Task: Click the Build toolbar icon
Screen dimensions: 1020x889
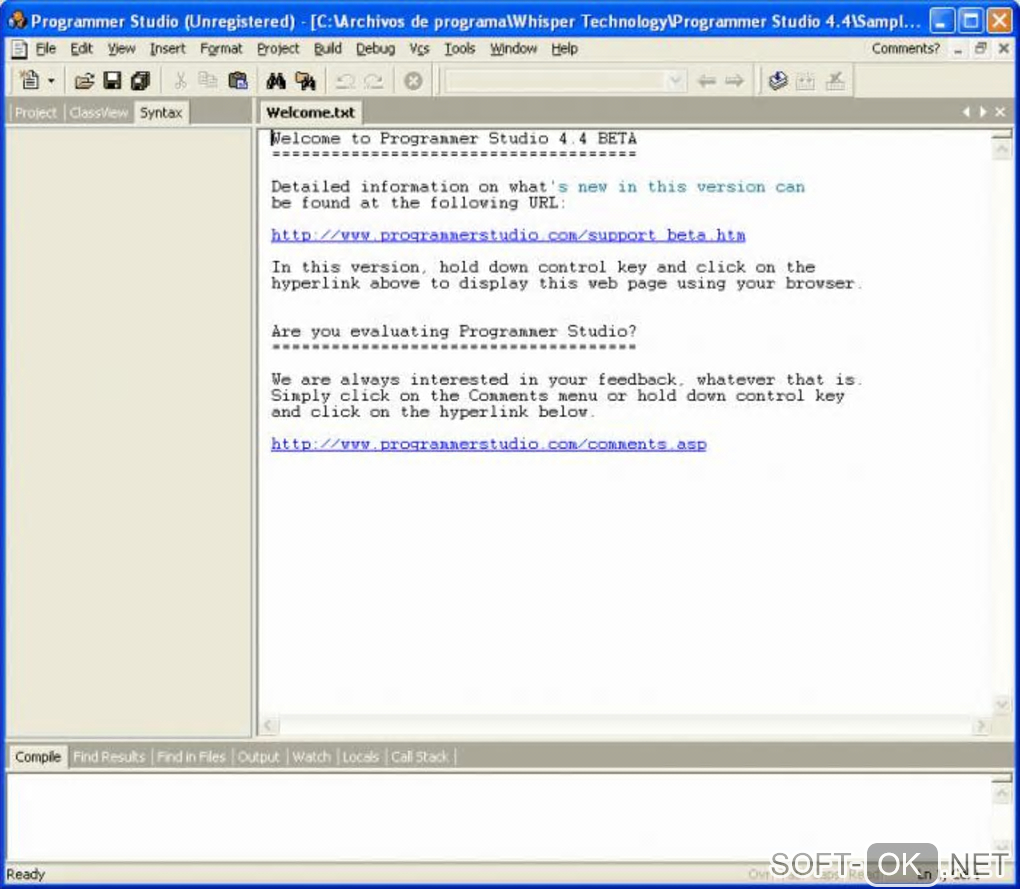Action: 805,81
